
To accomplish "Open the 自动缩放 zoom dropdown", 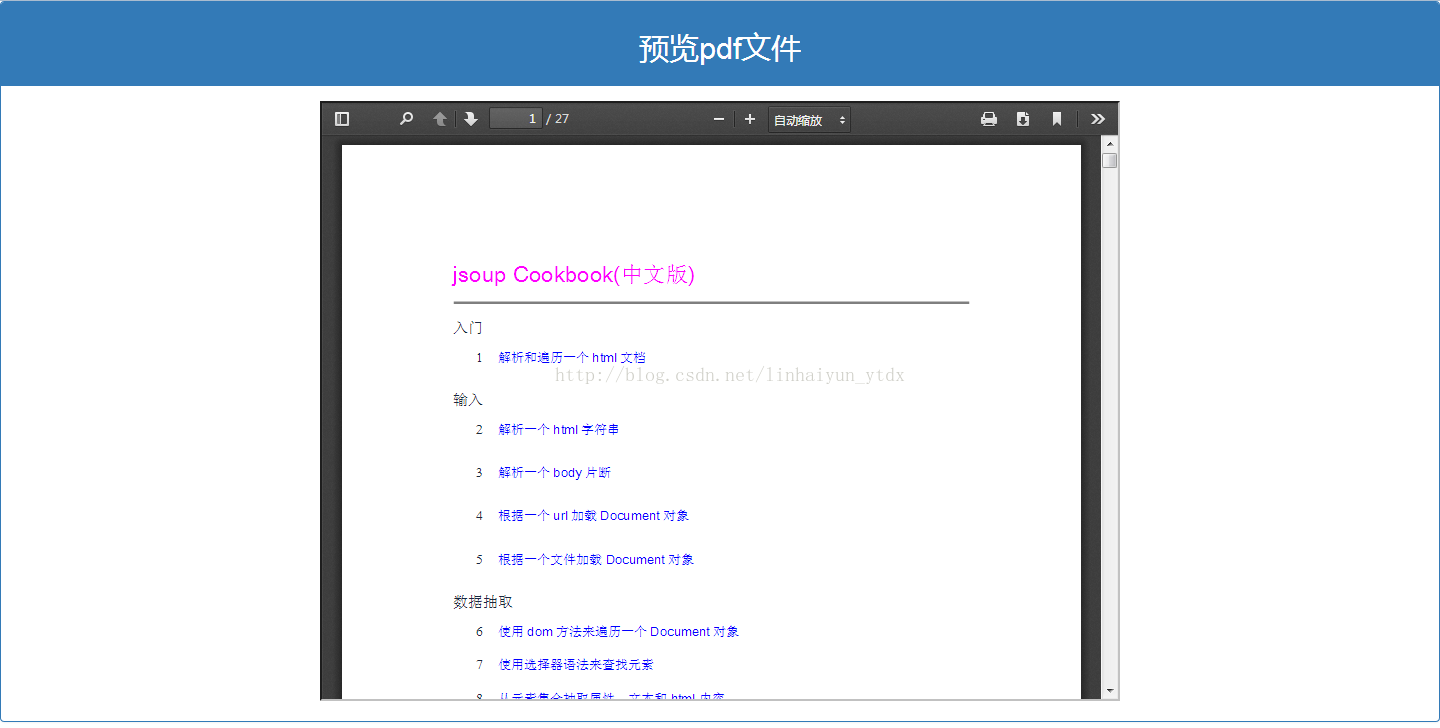I will click(x=810, y=120).
